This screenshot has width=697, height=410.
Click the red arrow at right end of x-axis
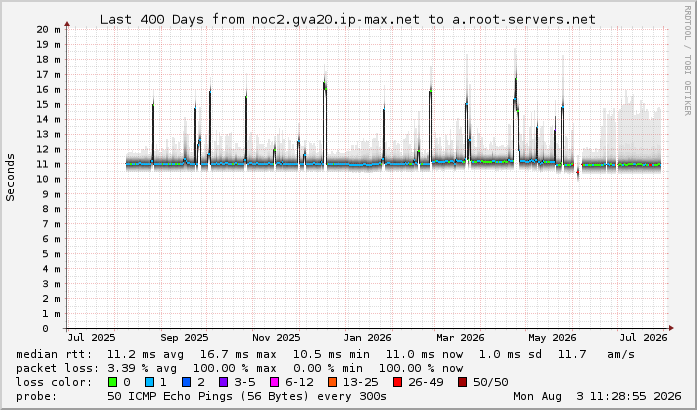(x=671, y=328)
